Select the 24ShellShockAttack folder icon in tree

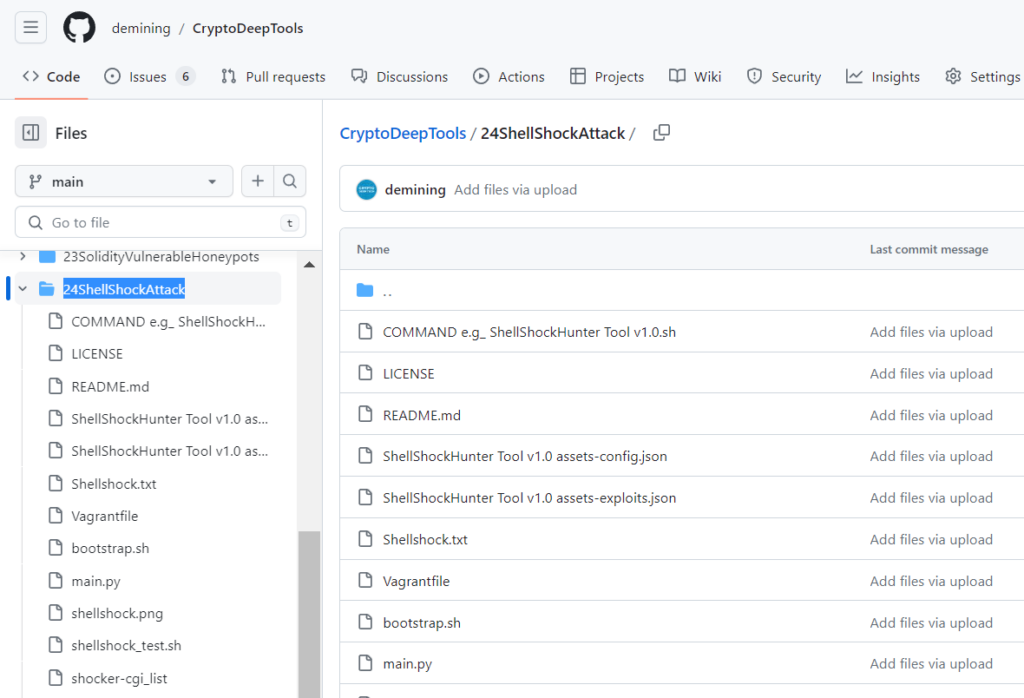46,289
